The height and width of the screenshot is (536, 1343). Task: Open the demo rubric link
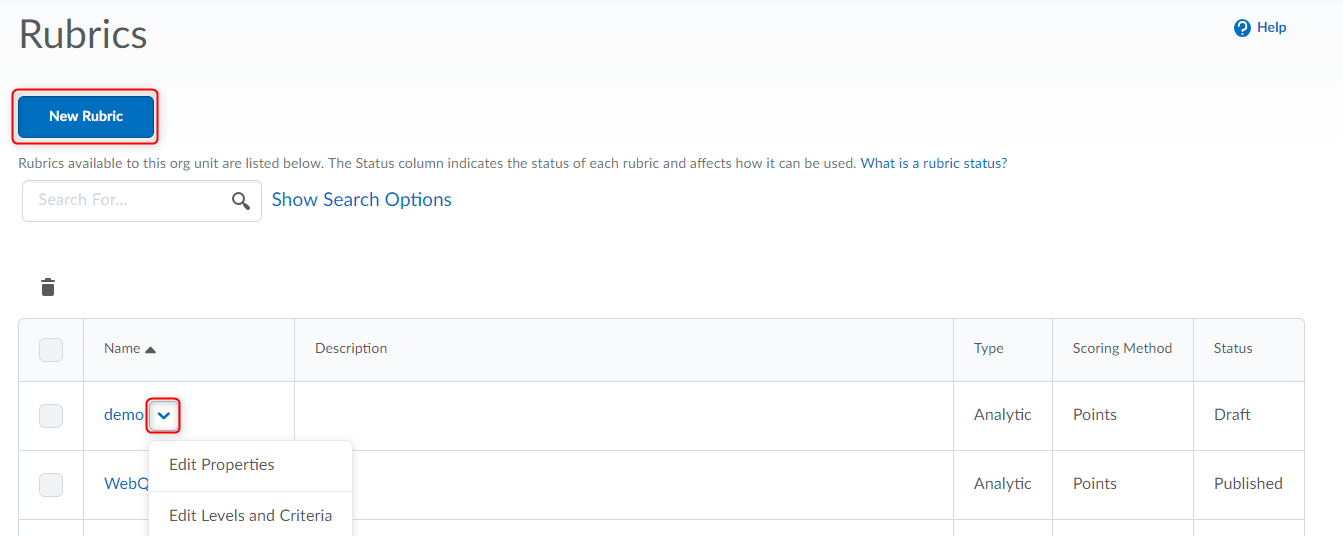(123, 415)
